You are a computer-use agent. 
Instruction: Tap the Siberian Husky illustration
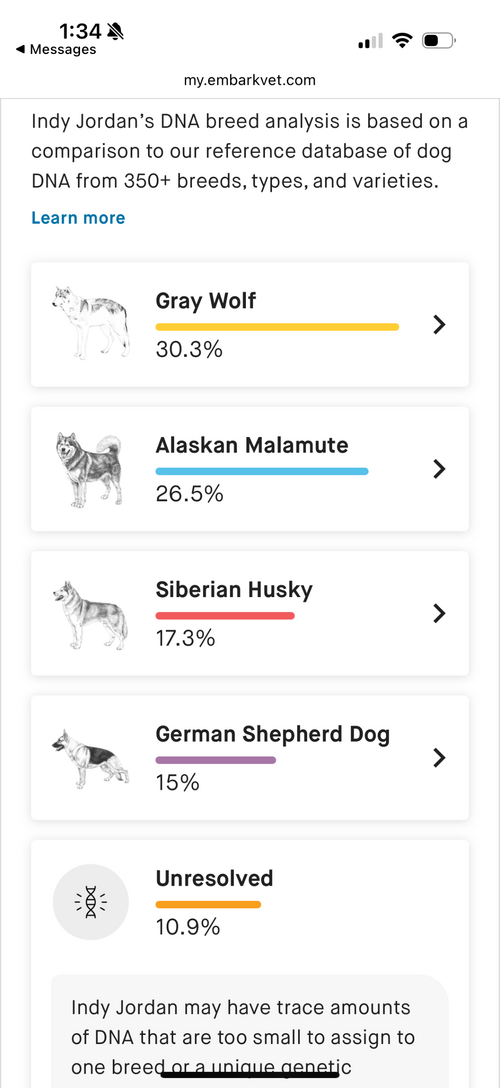click(91, 614)
